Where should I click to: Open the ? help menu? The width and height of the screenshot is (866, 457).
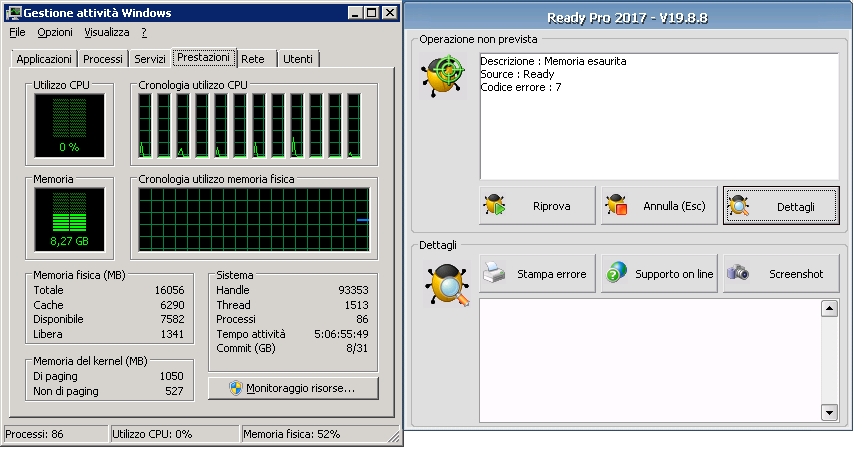pyautogui.click(x=144, y=32)
